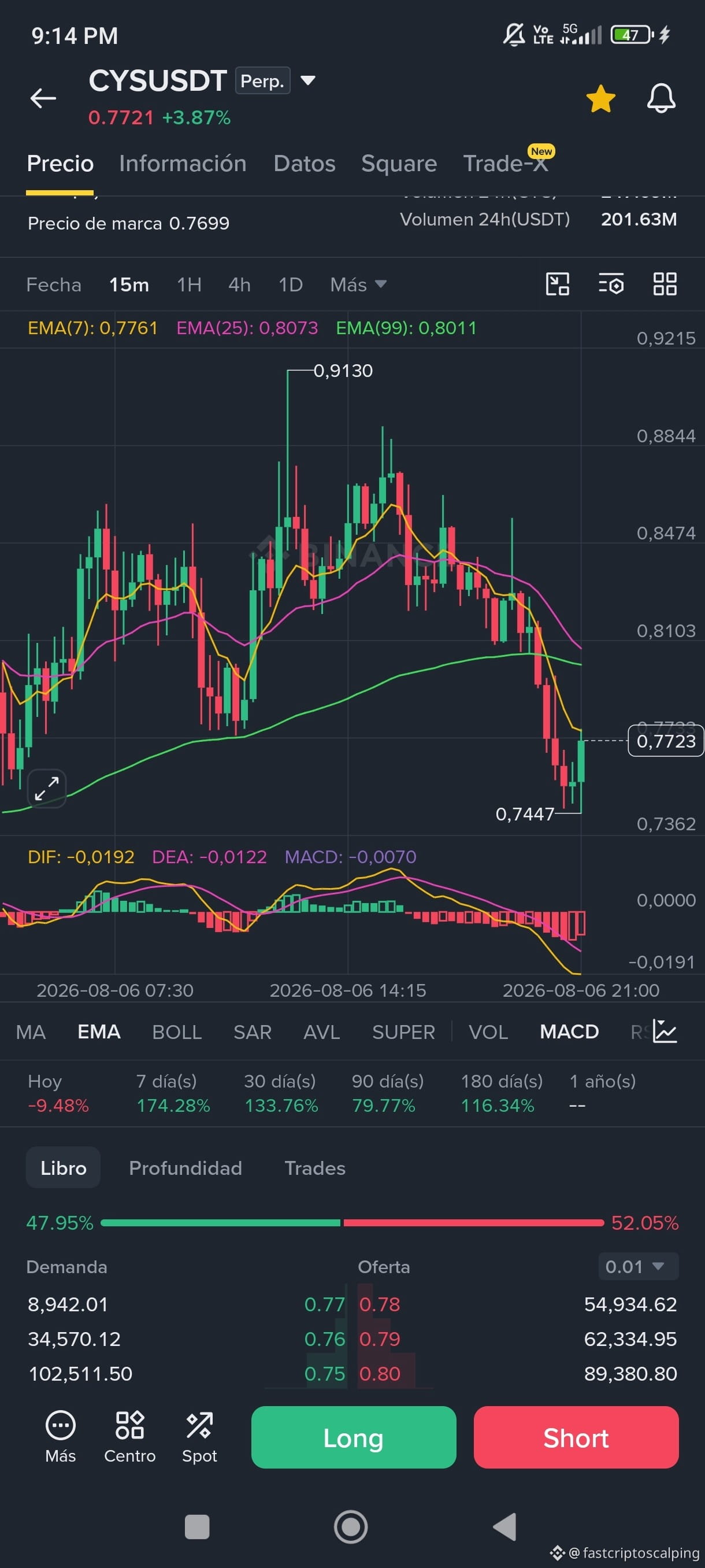Open the Trade-X tab
Screen dimensions: 705x1568
click(x=506, y=163)
